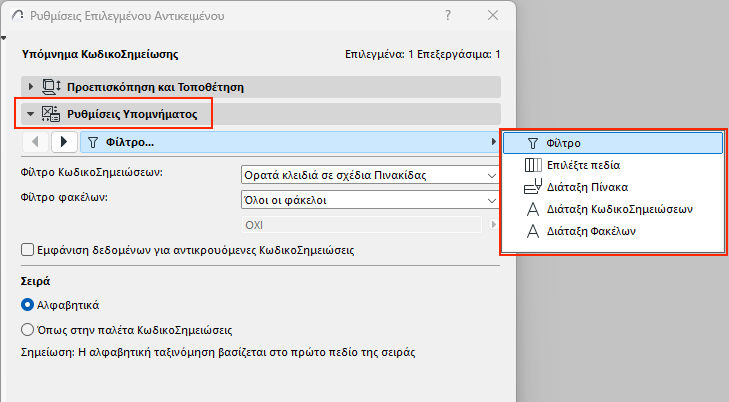This screenshot has height=402, width=729.
Task: Open the Φίλτρο... page selector dropdown
Action: 289,142
